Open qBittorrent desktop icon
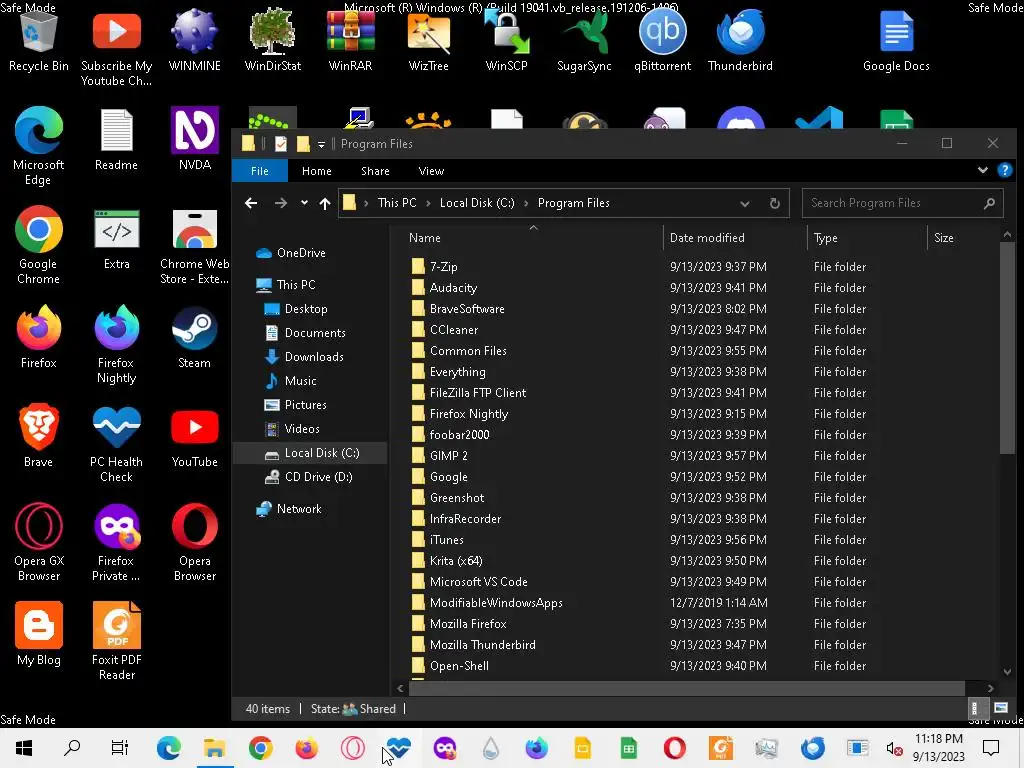This screenshot has height=768, width=1024. 662,40
